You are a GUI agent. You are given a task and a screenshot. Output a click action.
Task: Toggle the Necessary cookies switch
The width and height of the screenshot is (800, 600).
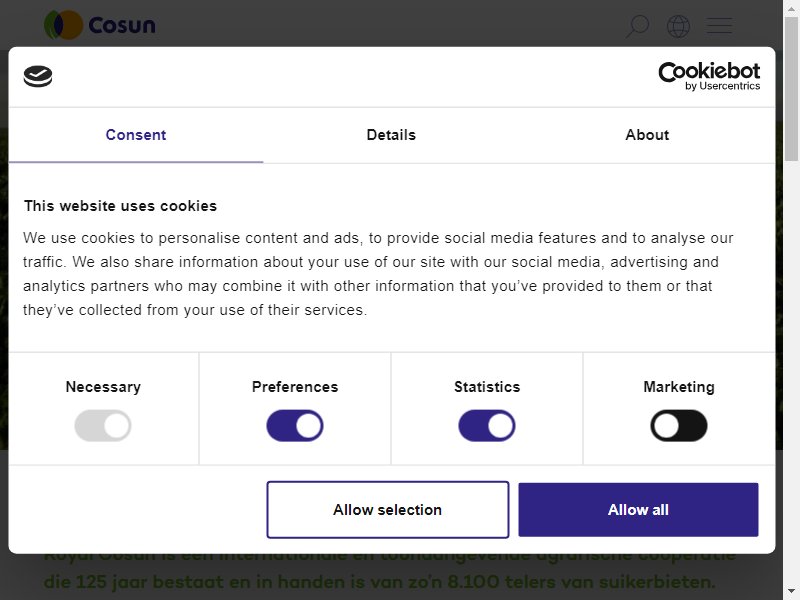(103, 426)
